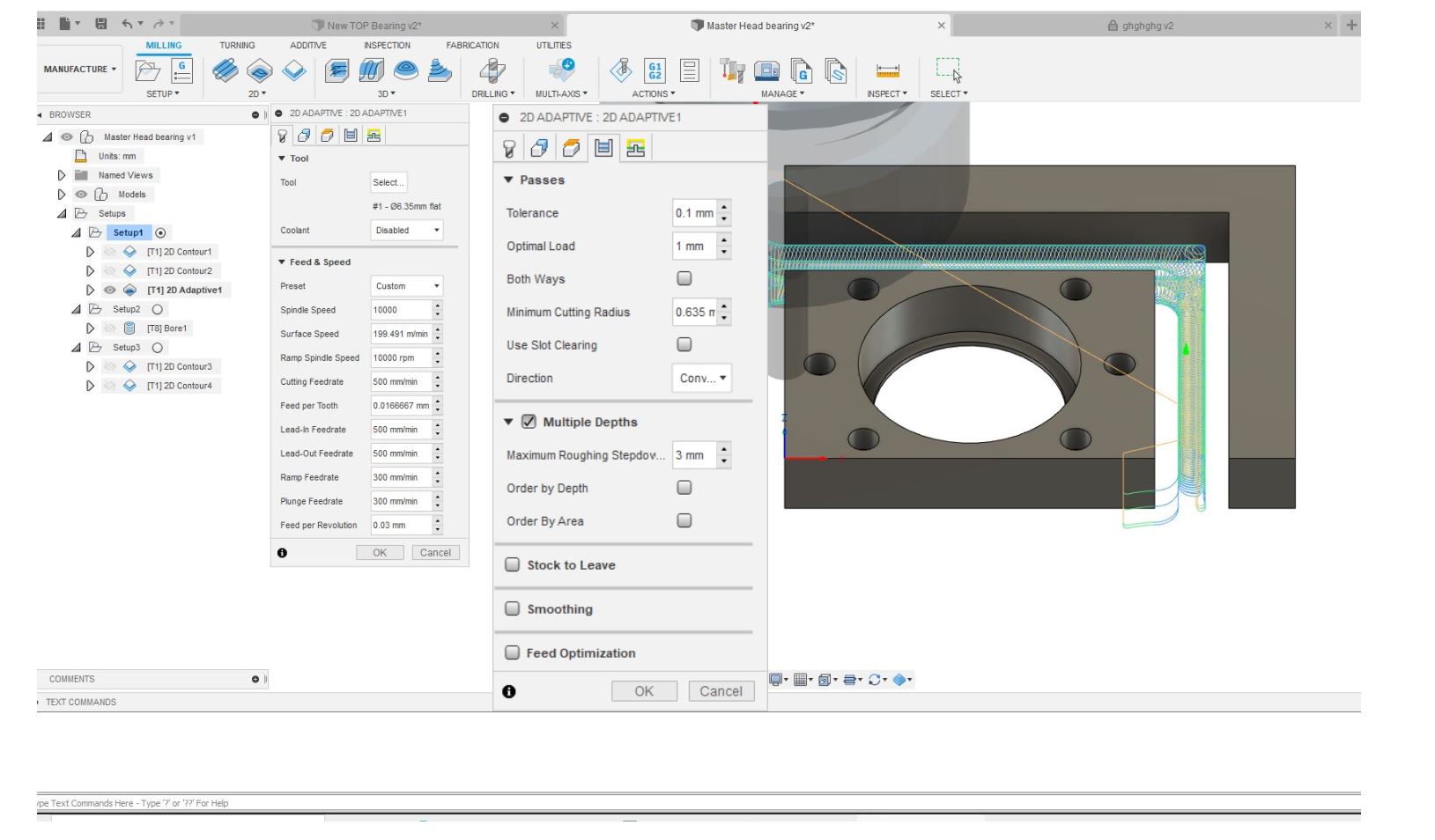Switch to New TOP Bearing v2 document tab
Viewport: 1435px width, 840px height.
(x=374, y=26)
